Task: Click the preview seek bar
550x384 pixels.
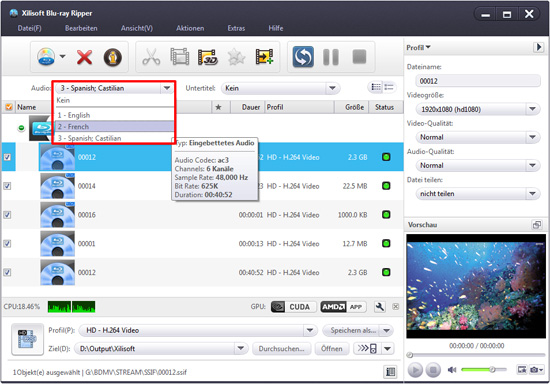Action: [x=476, y=355]
